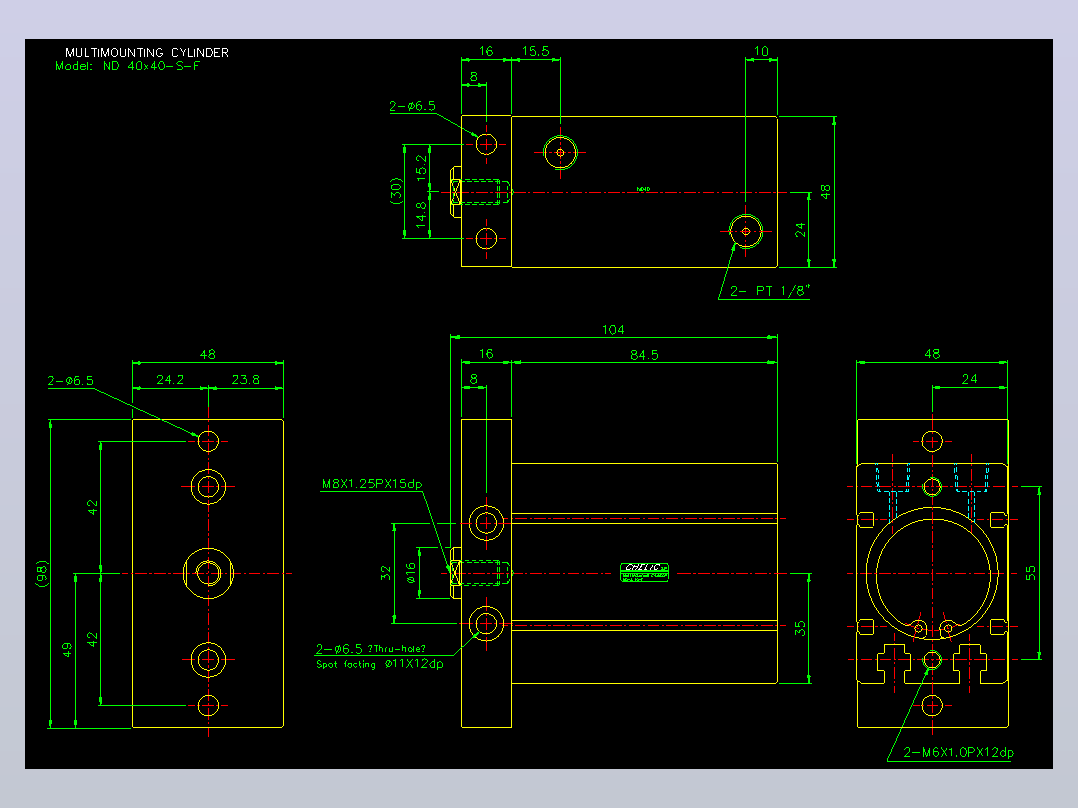The width and height of the screenshot is (1078, 808).
Task: Select the 35 dimension value
Action: (800, 628)
